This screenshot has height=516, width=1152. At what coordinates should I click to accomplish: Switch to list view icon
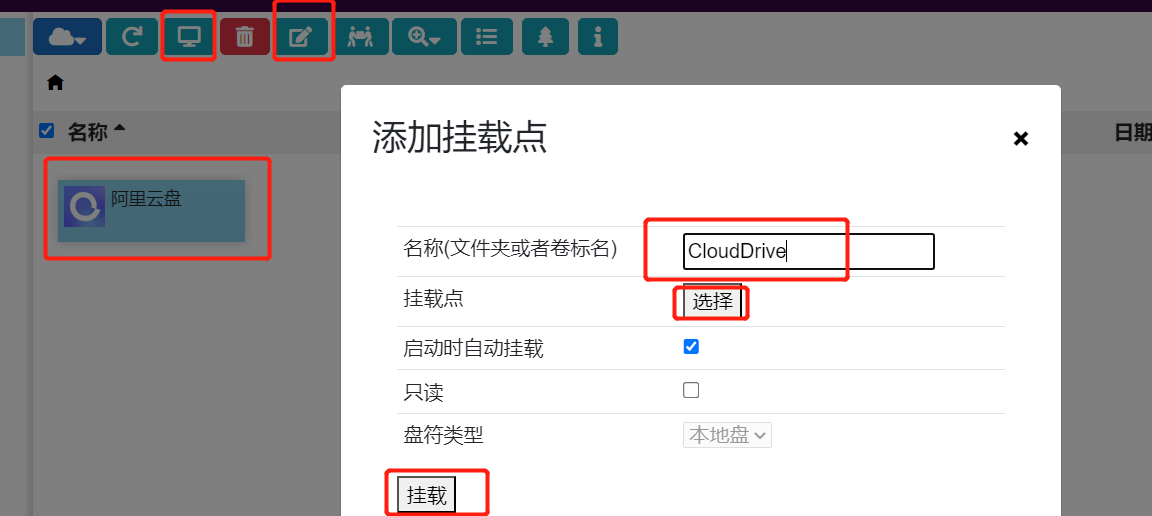click(x=487, y=37)
